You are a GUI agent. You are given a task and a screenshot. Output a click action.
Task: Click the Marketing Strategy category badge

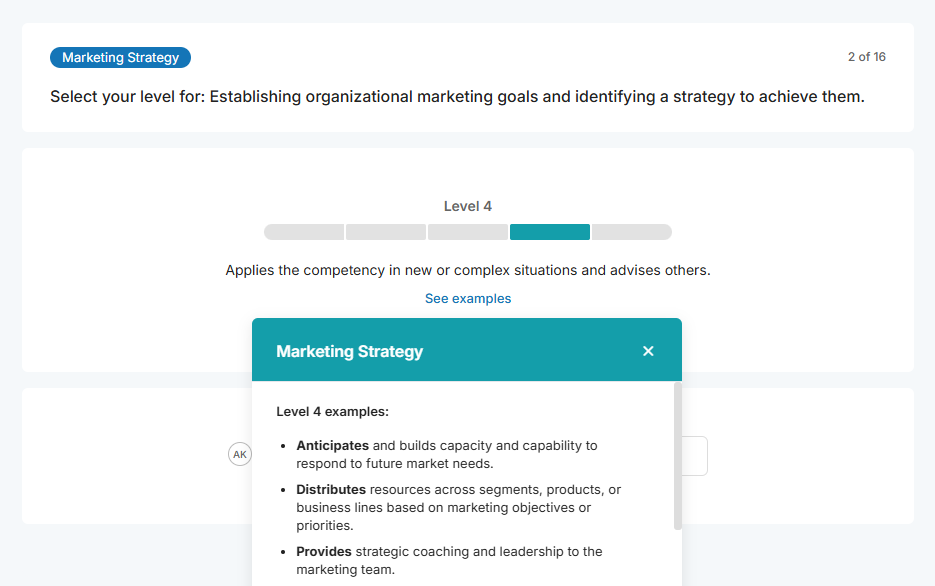pos(120,58)
